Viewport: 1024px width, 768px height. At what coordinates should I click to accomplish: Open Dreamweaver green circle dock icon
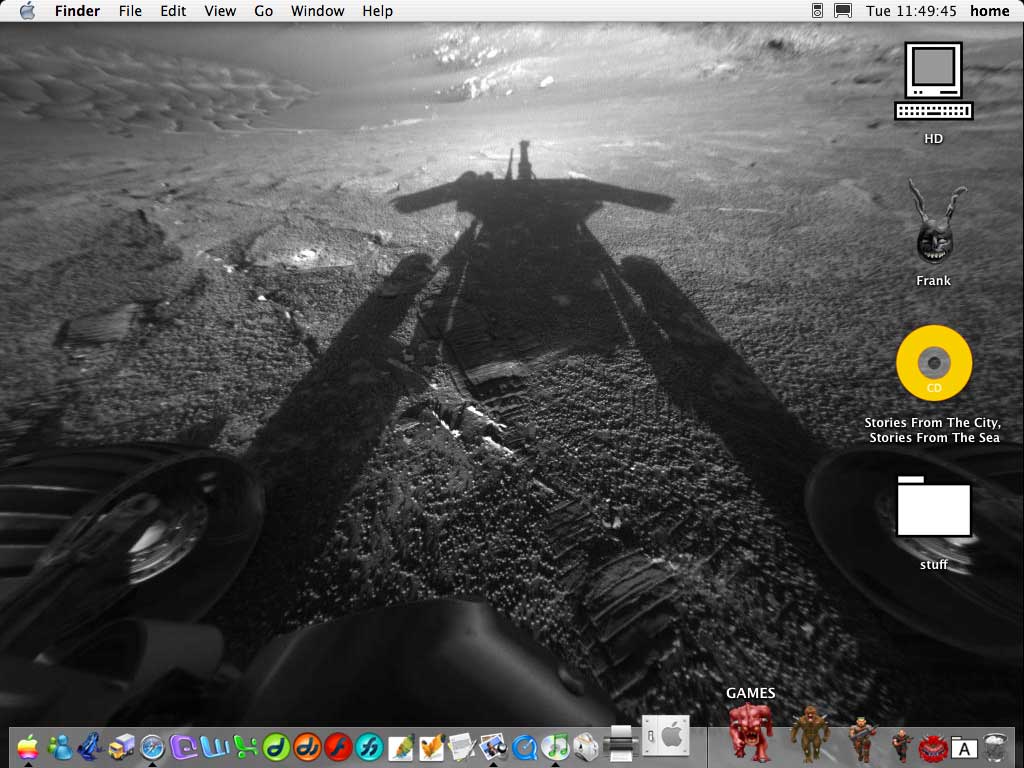(x=276, y=747)
